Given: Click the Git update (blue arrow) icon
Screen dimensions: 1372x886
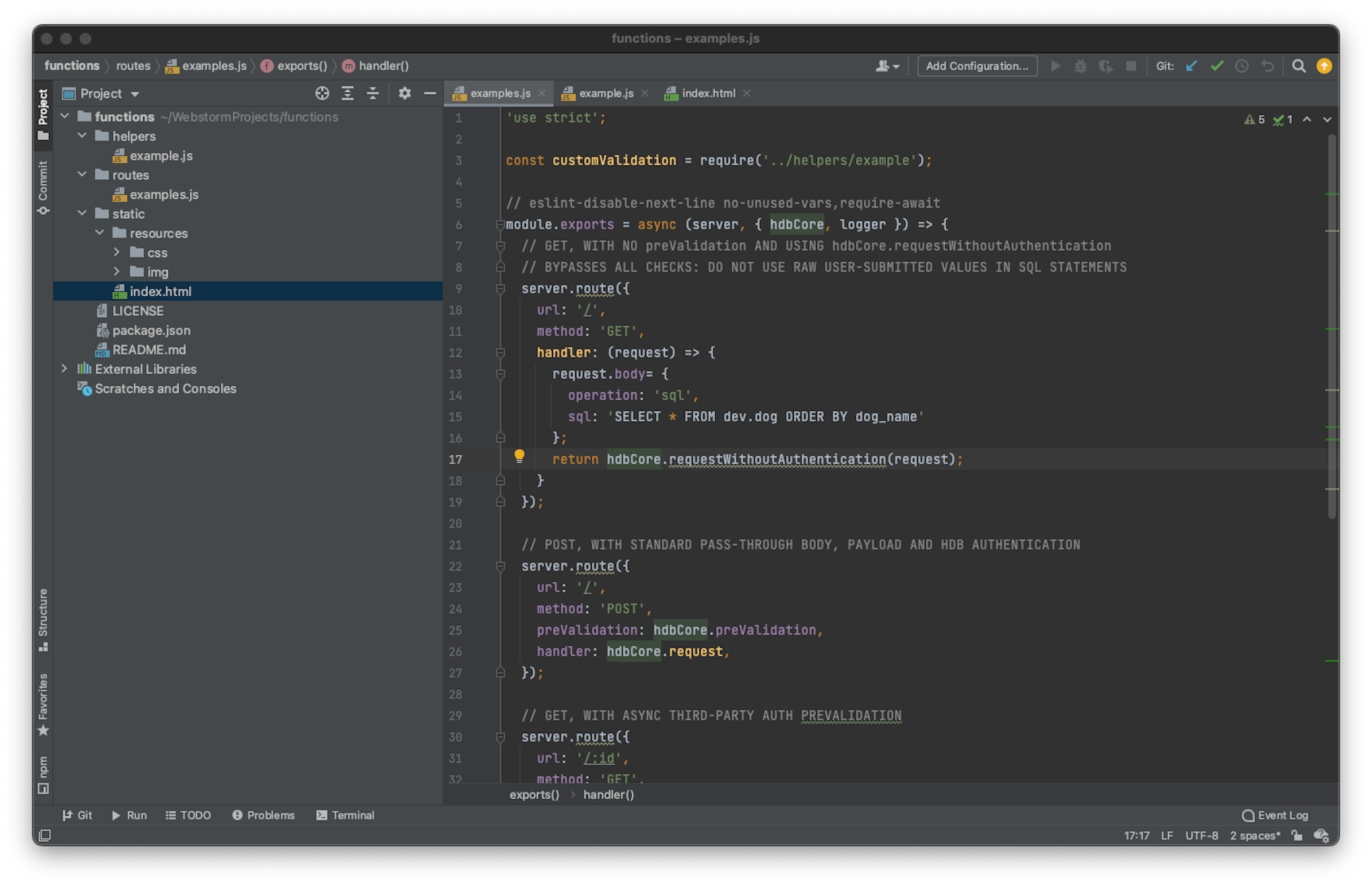Looking at the screenshot, I should click(1191, 66).
